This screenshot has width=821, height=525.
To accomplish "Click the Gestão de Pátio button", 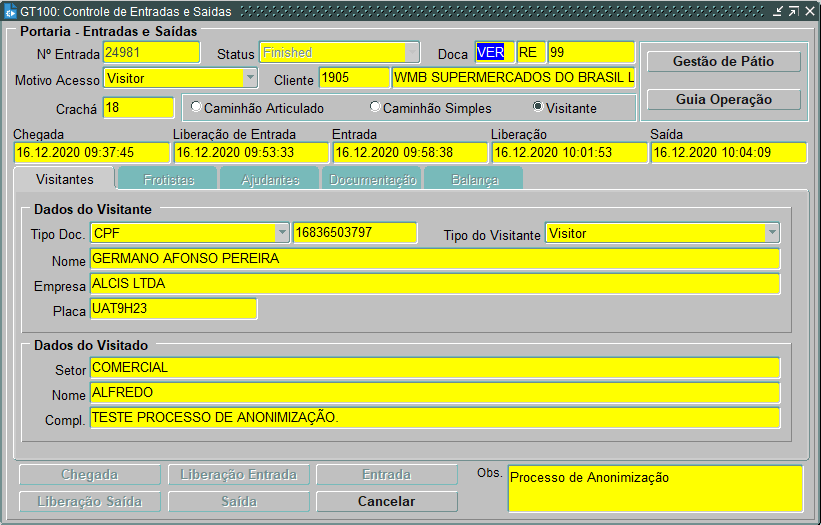I will (x=724, y=61).
